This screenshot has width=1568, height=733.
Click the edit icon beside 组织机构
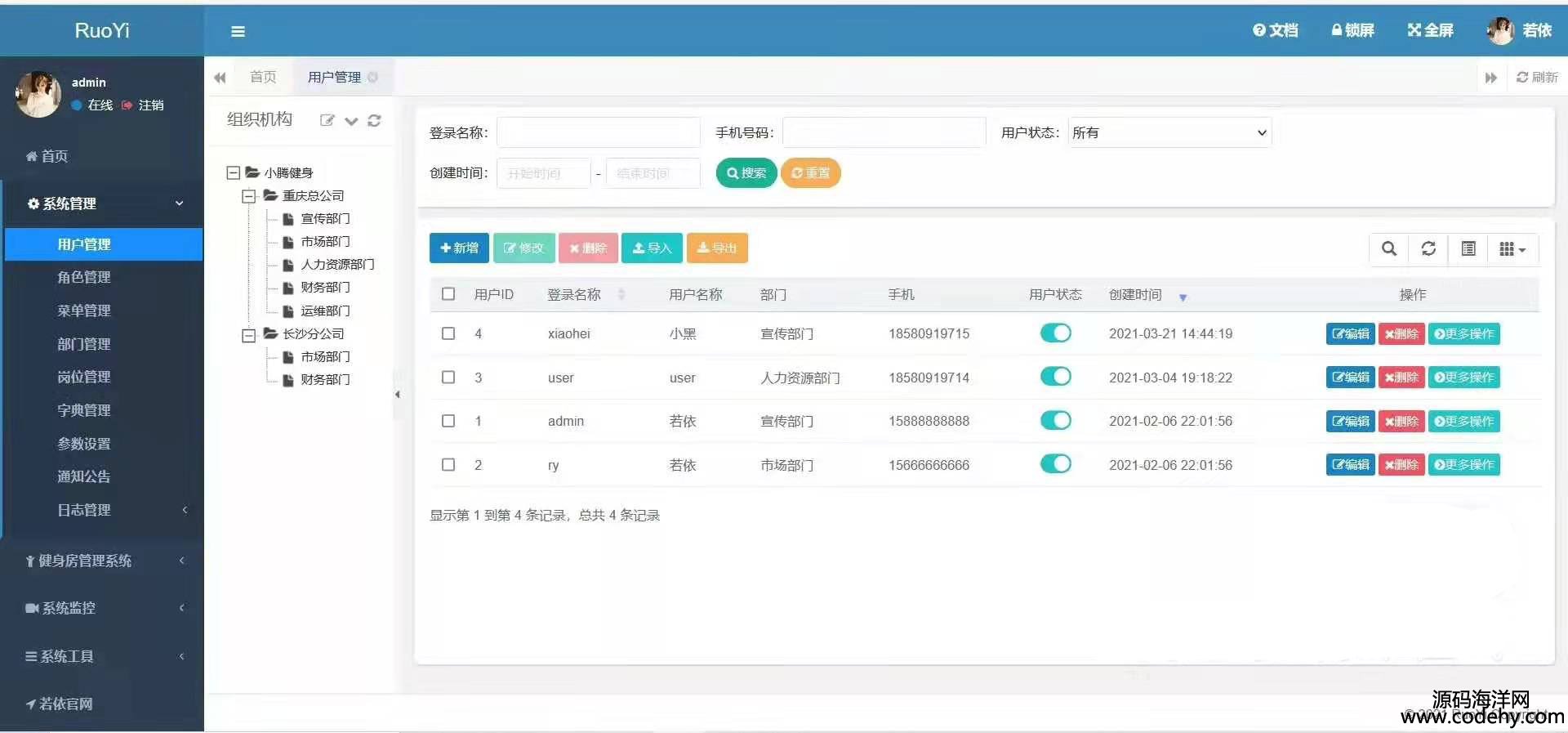pos(327,120)
